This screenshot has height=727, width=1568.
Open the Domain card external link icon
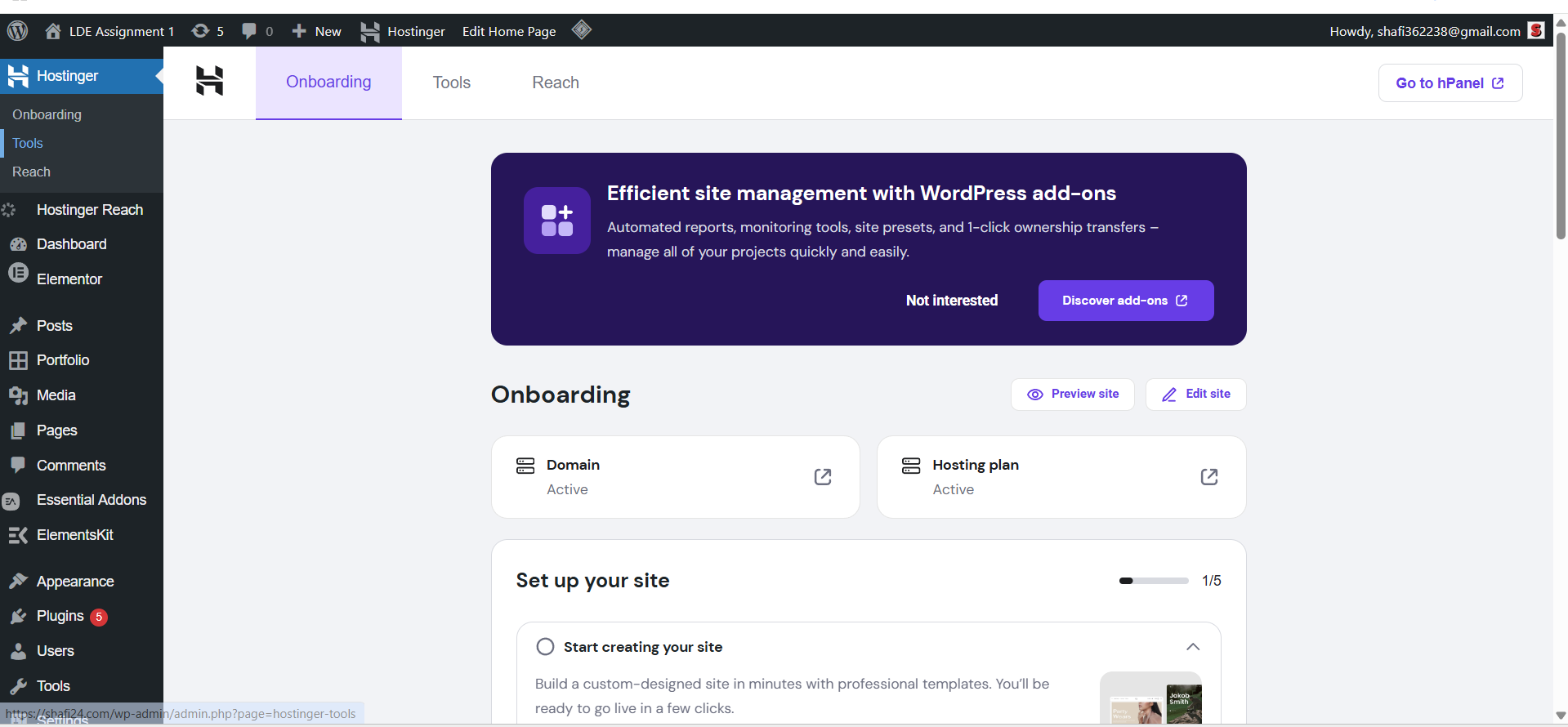(x=823, y=477)
